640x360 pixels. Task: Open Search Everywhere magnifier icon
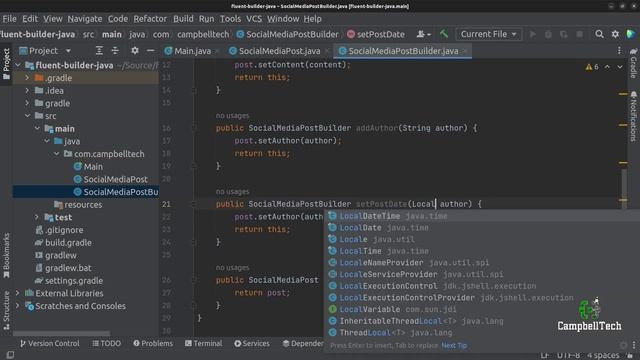coord(599,34)
